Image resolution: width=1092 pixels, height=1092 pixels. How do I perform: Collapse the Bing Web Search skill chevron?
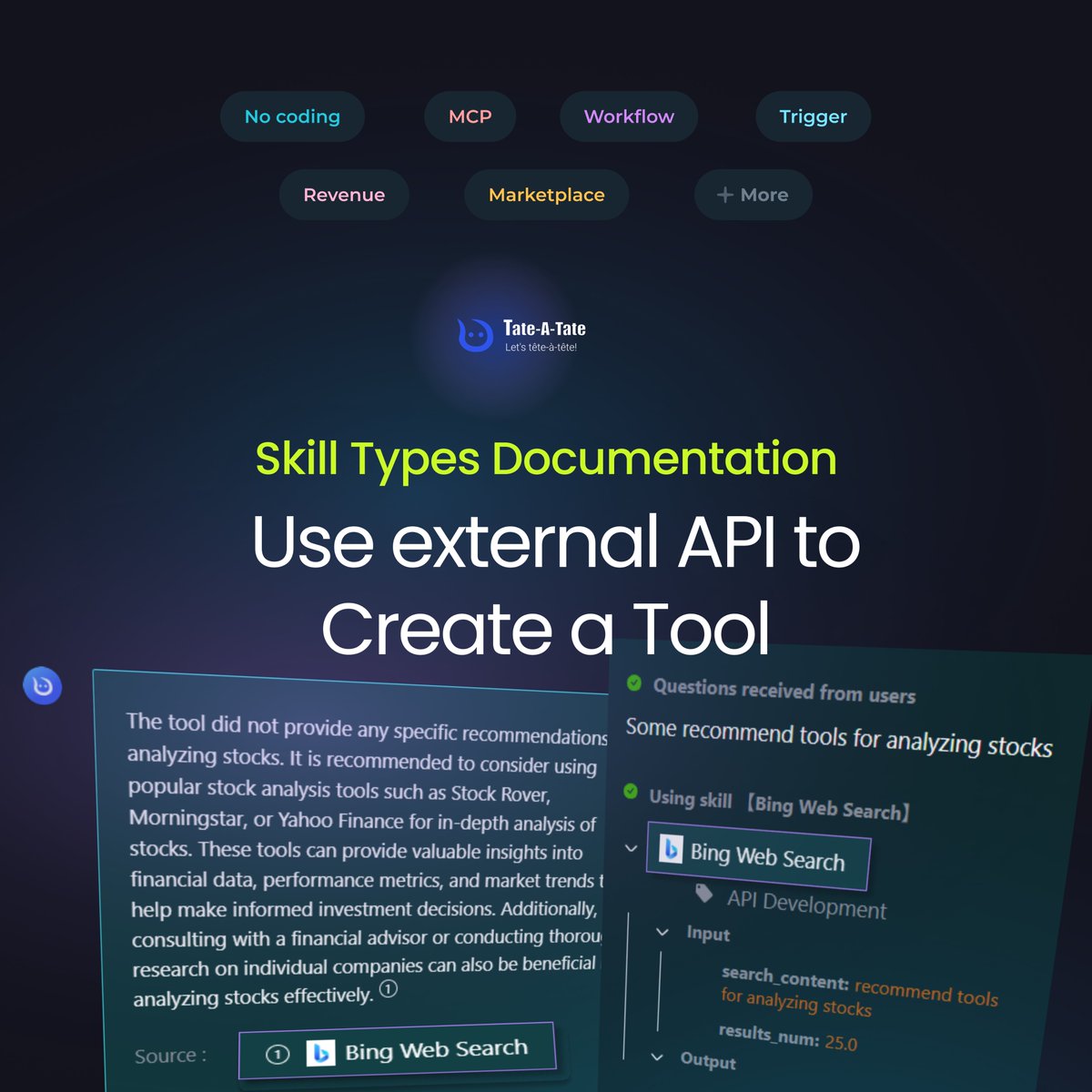pos(631,848)
